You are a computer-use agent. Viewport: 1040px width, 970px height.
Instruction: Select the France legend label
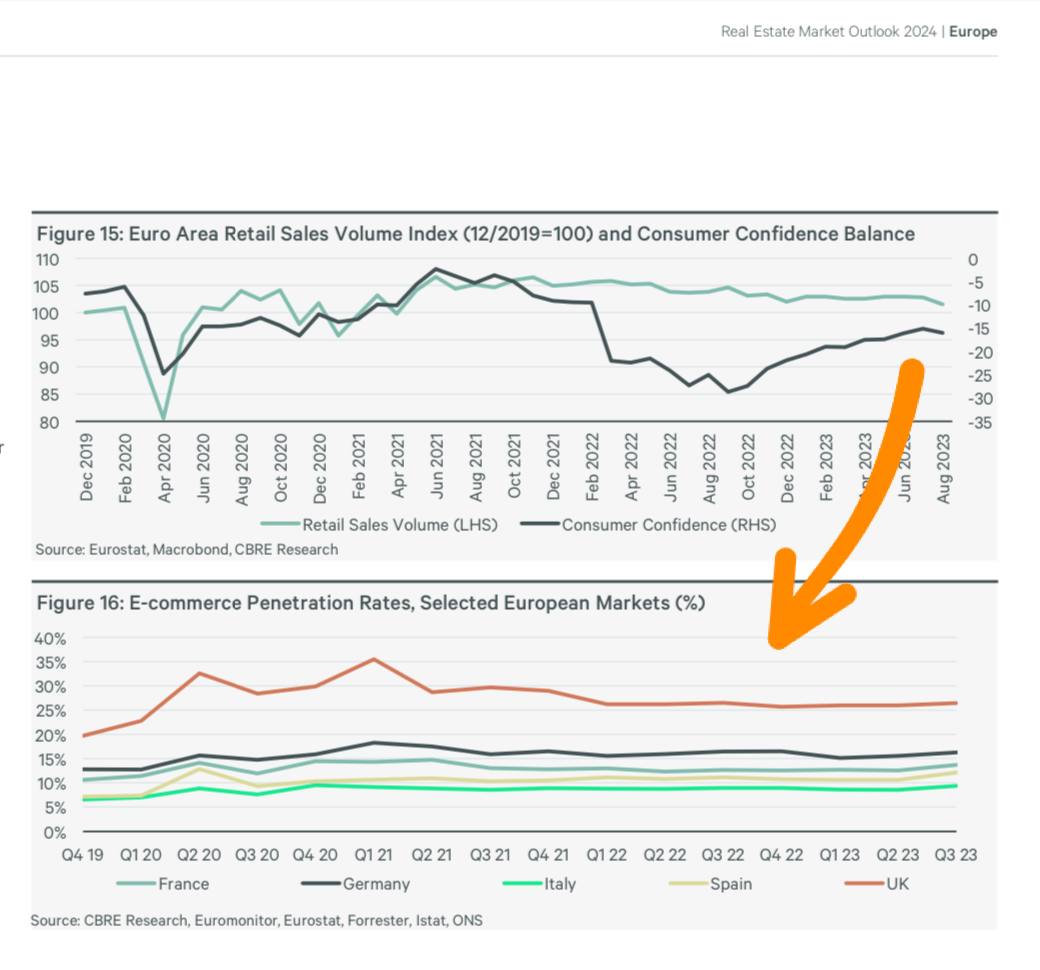coord(184,884)
